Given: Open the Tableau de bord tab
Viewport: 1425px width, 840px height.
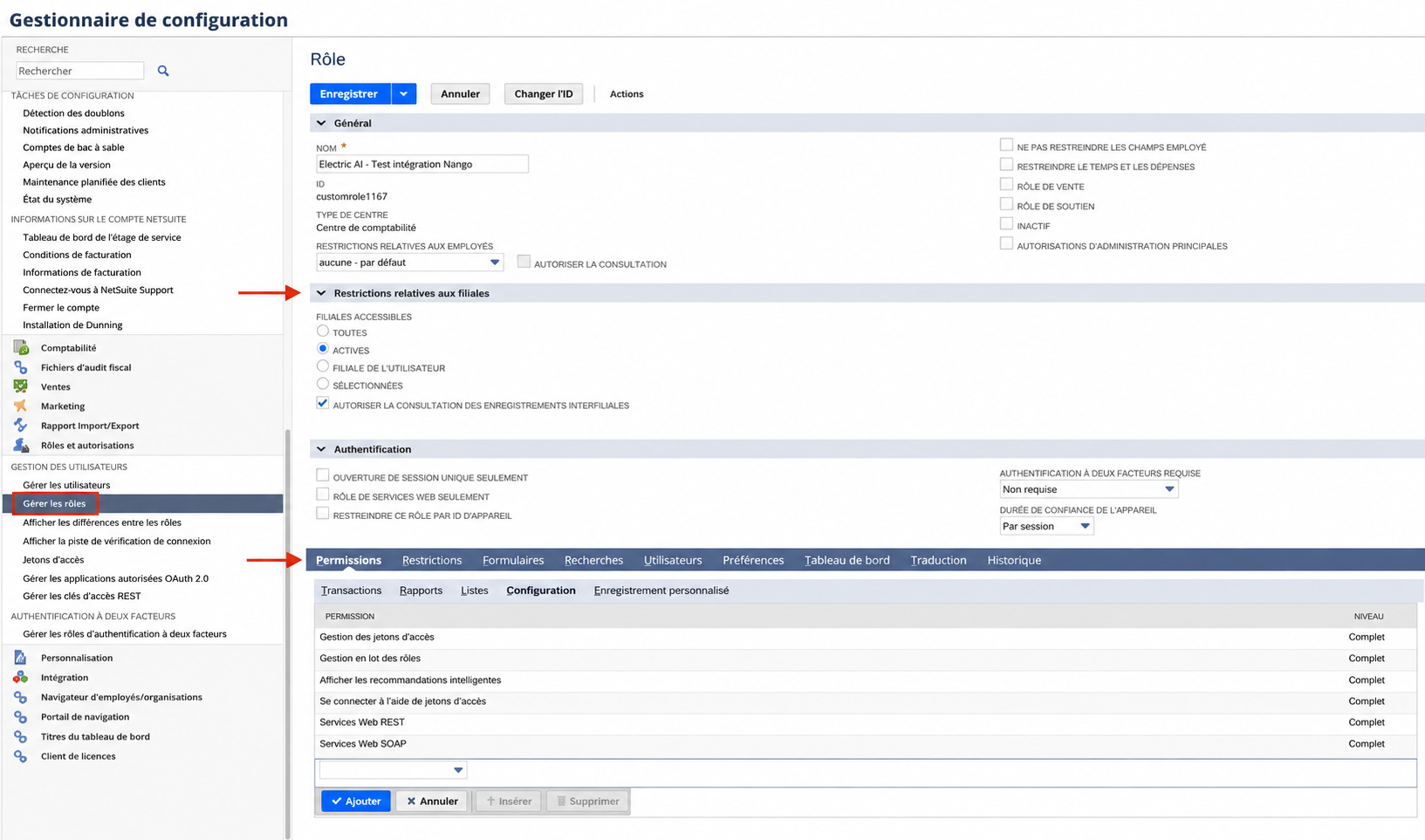Looking at the screenshot, I should pyautogui.click(x=847, y=560).
